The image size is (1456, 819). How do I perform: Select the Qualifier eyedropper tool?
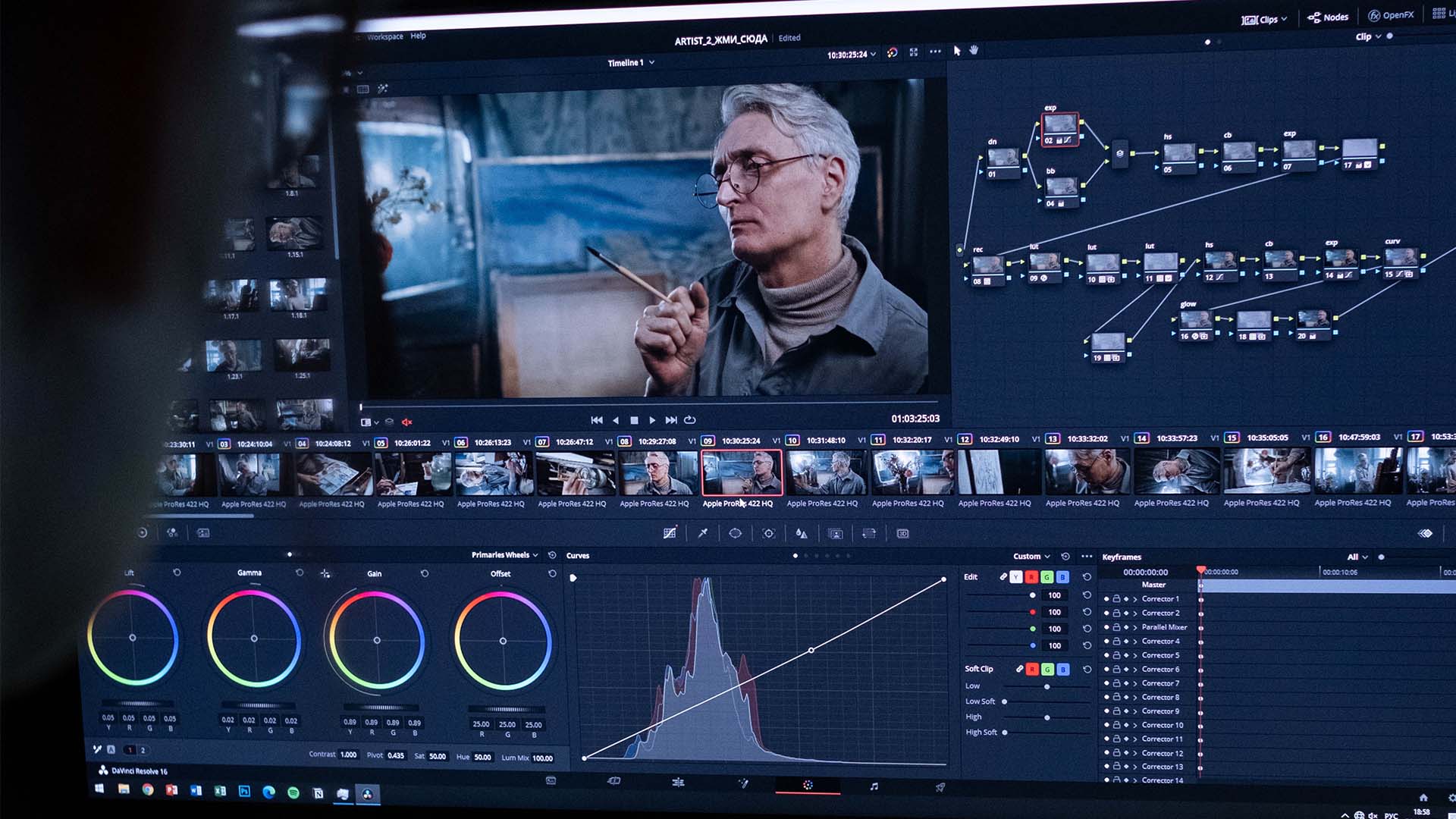[x=703, y=533]
